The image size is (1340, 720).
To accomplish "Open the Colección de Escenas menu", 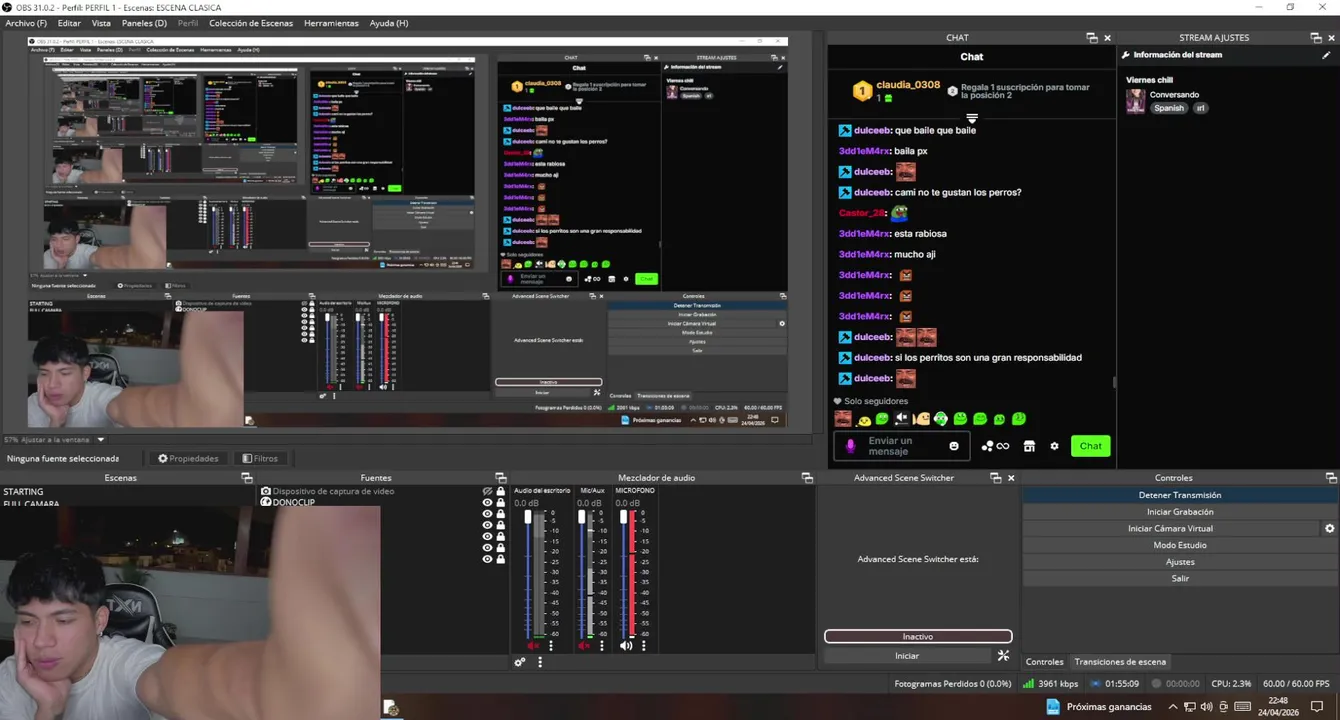I will 251,23.
